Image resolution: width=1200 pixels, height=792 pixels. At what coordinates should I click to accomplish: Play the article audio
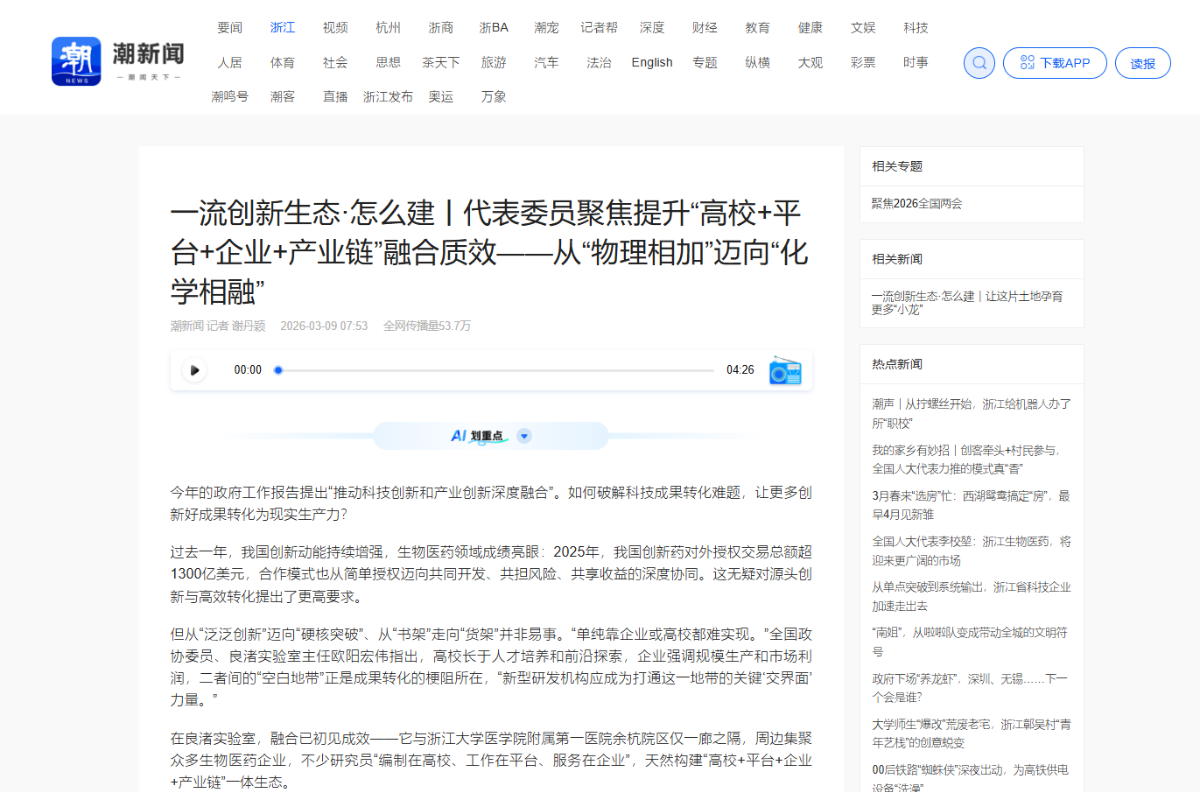click(194, 370)
